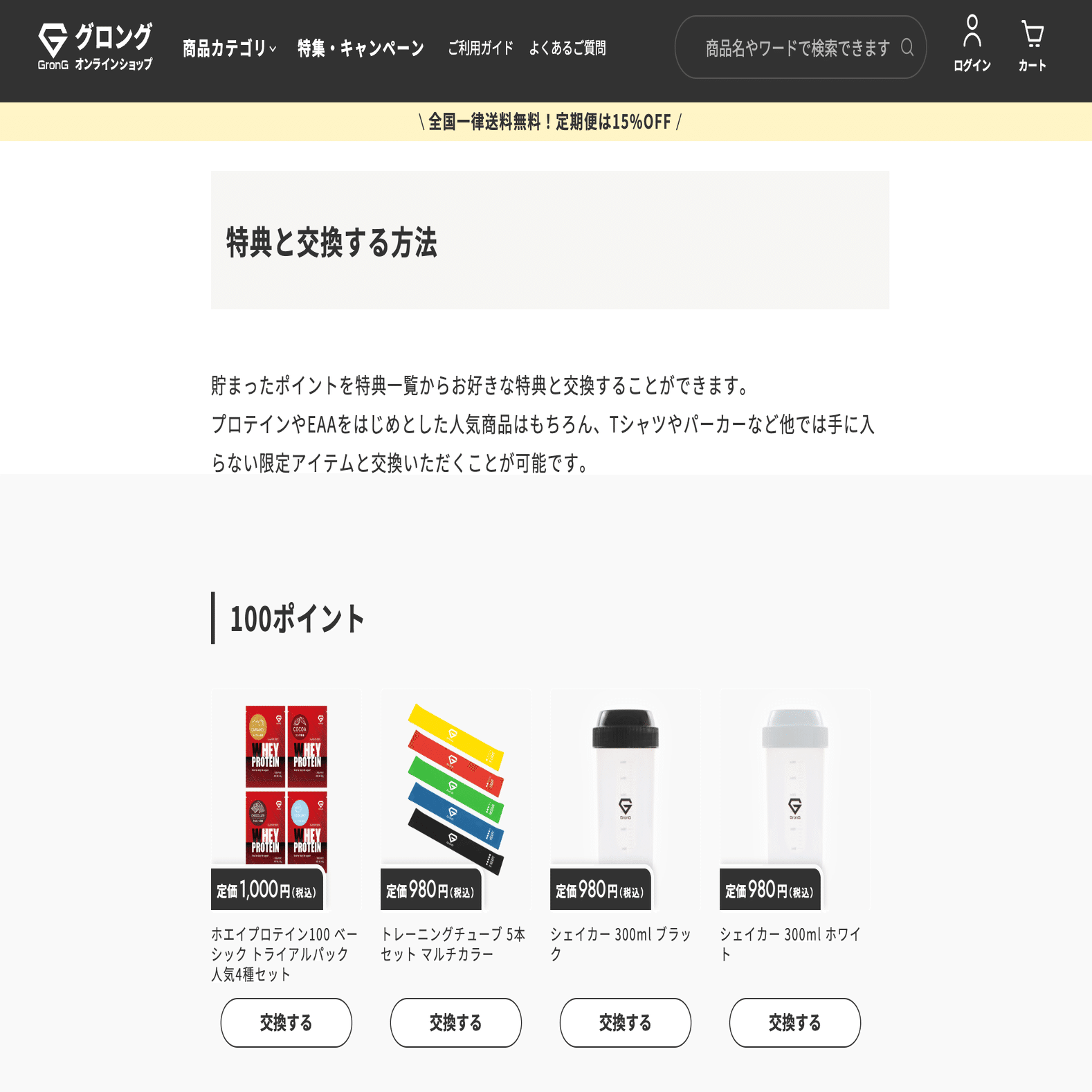Expand the 商品カテゴリ dropdown menu
The image size is (1092, 1092).
coord(229,48)
